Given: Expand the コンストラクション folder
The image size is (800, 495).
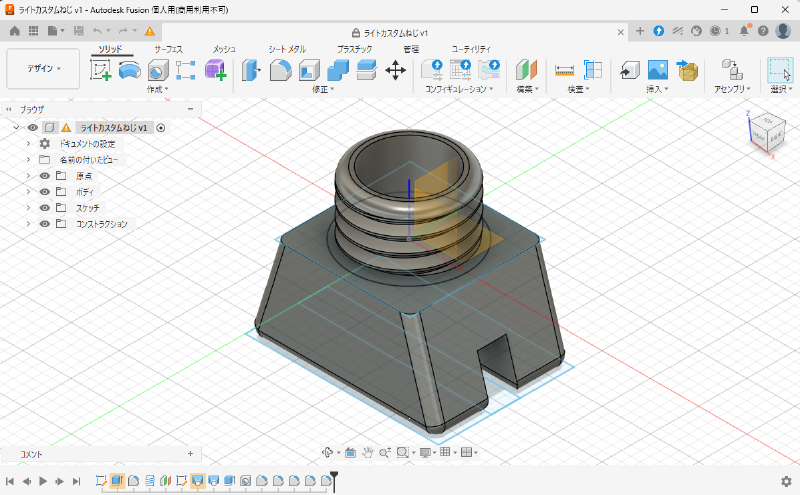Looking at the screenshot, I should click(29, 224).
